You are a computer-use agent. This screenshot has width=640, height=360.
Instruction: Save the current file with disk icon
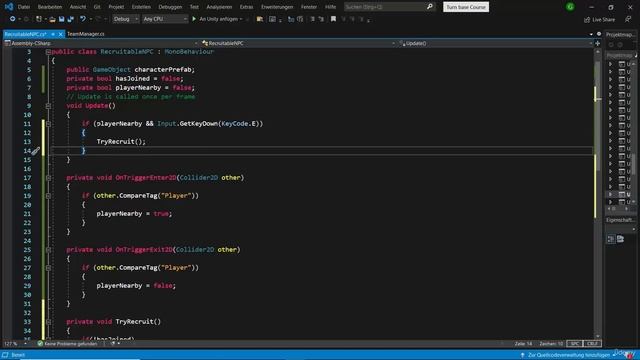(62, 19)
